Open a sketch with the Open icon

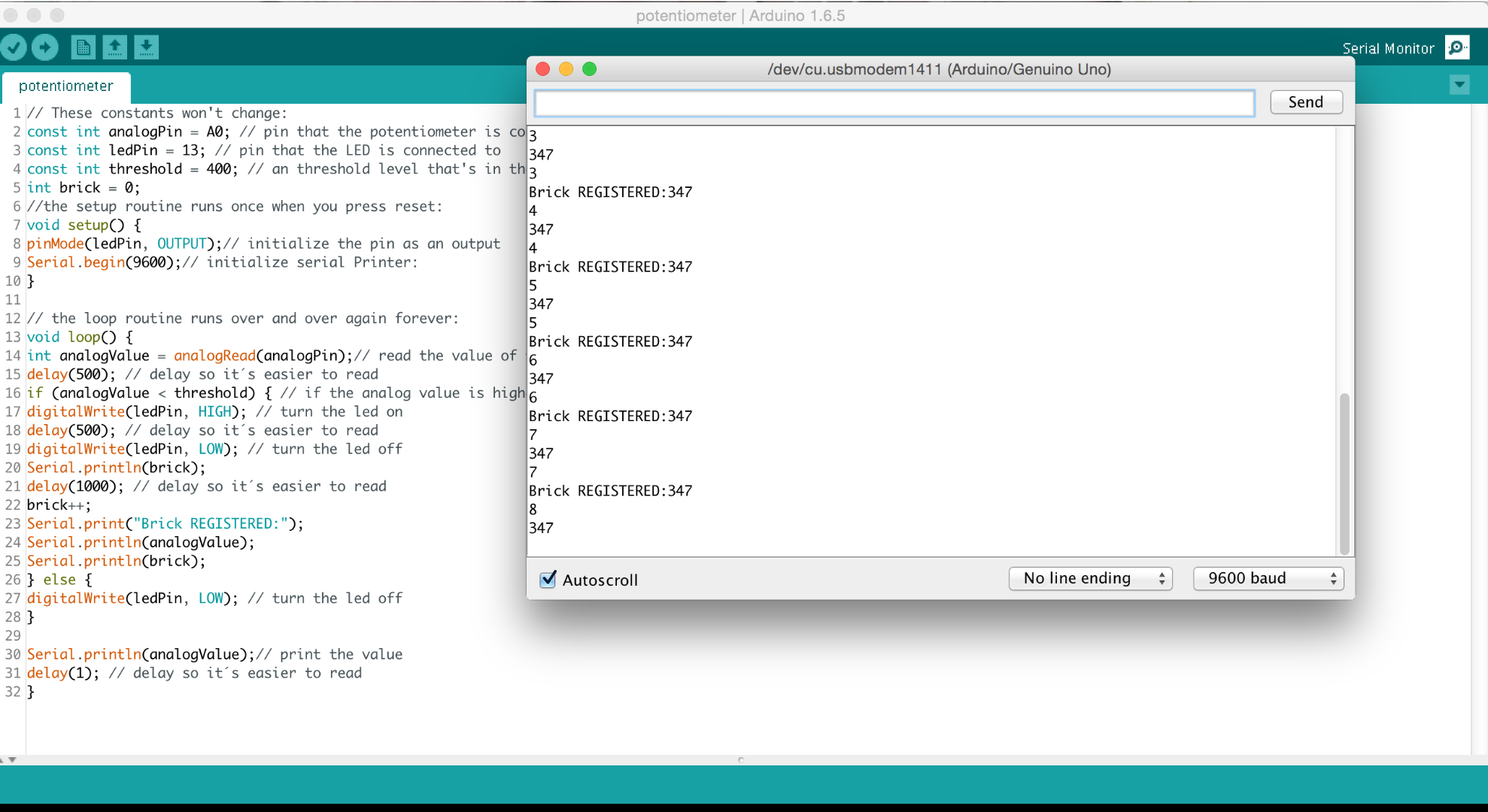click(x=114, y=47)
